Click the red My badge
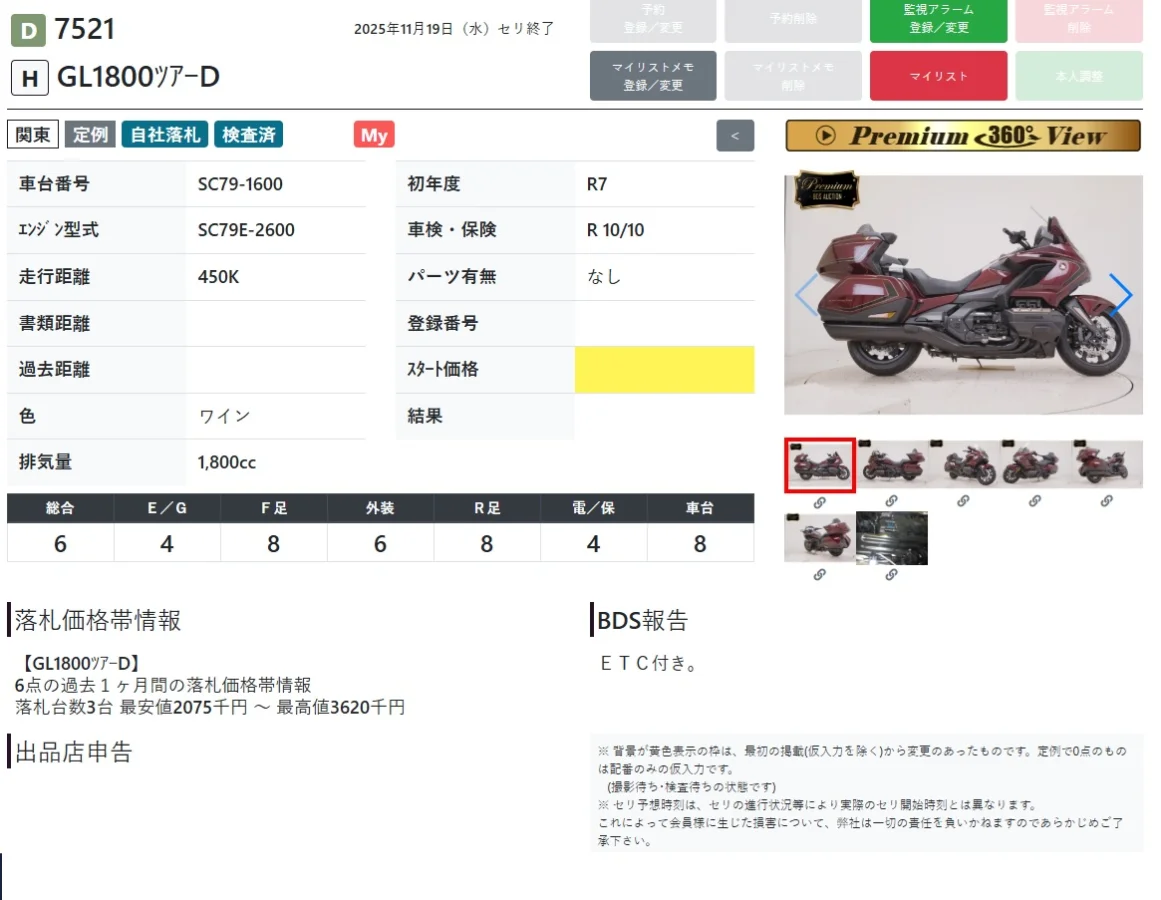 click(x=374, y=135)
